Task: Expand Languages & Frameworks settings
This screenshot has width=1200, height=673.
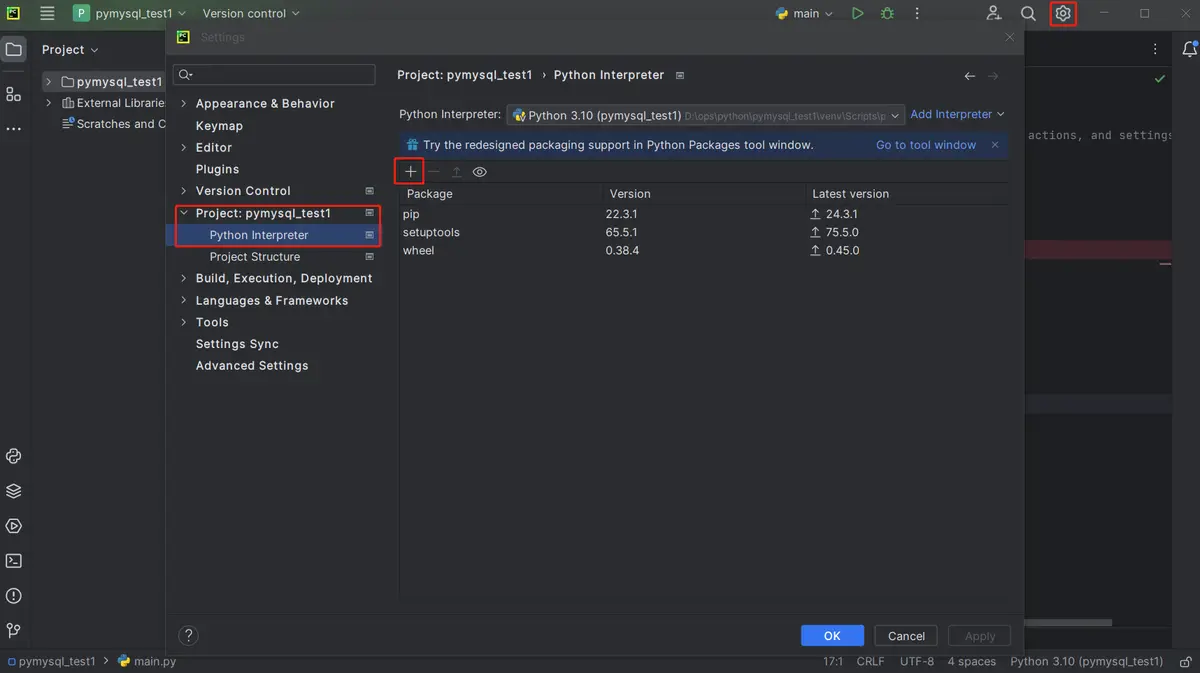Action: tap(184, 301)
